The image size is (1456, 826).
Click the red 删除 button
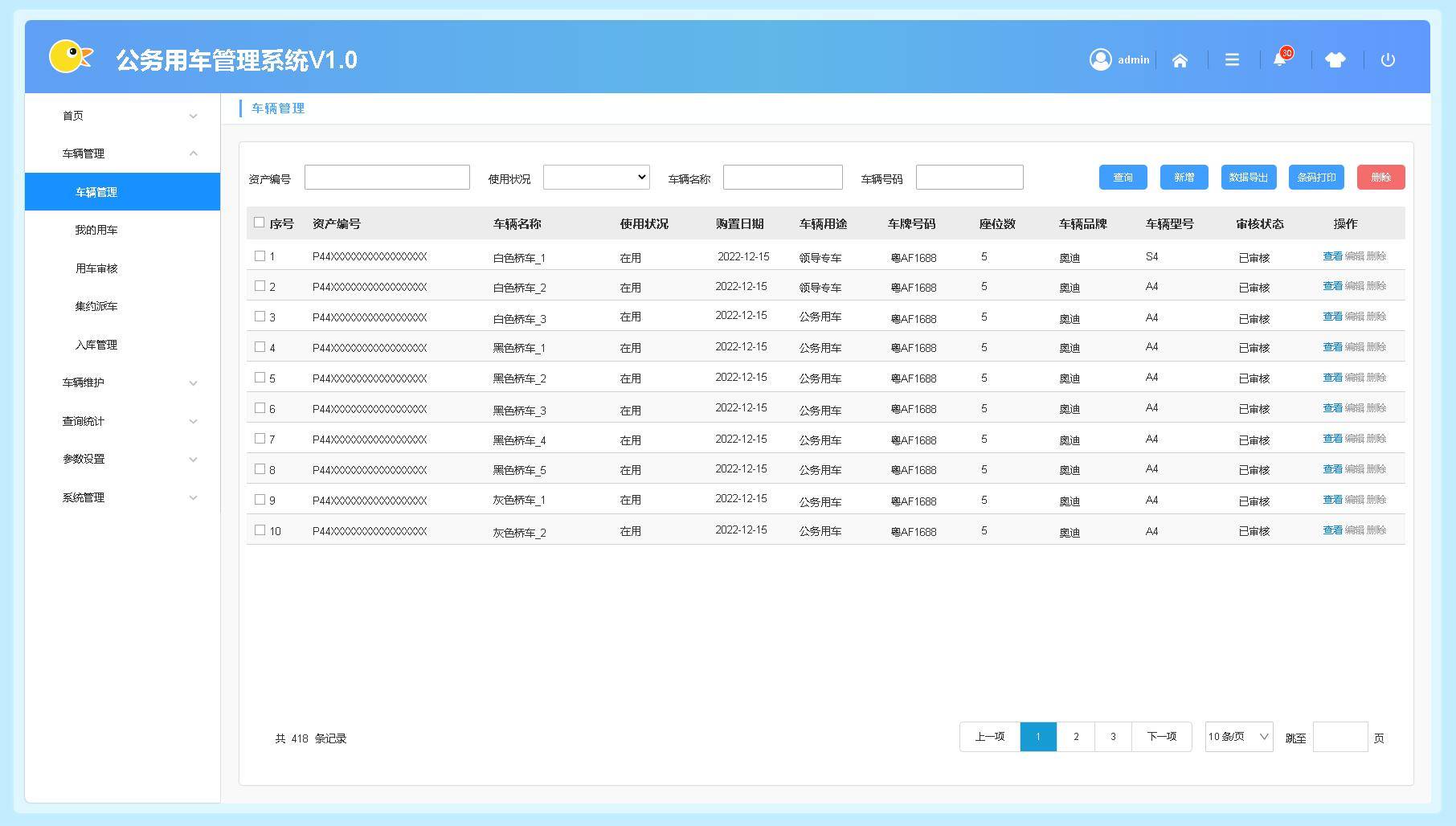[x=1380, y=178]
